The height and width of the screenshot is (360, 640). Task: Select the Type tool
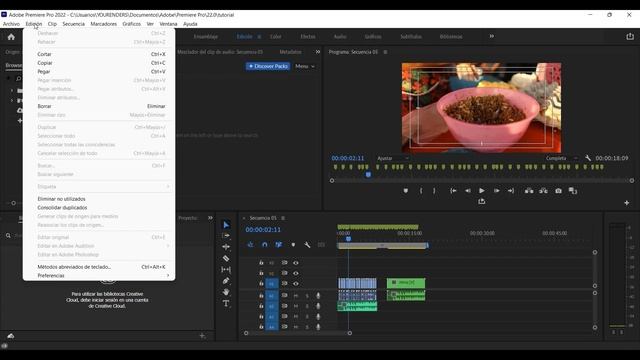click(x=226, y=303)
